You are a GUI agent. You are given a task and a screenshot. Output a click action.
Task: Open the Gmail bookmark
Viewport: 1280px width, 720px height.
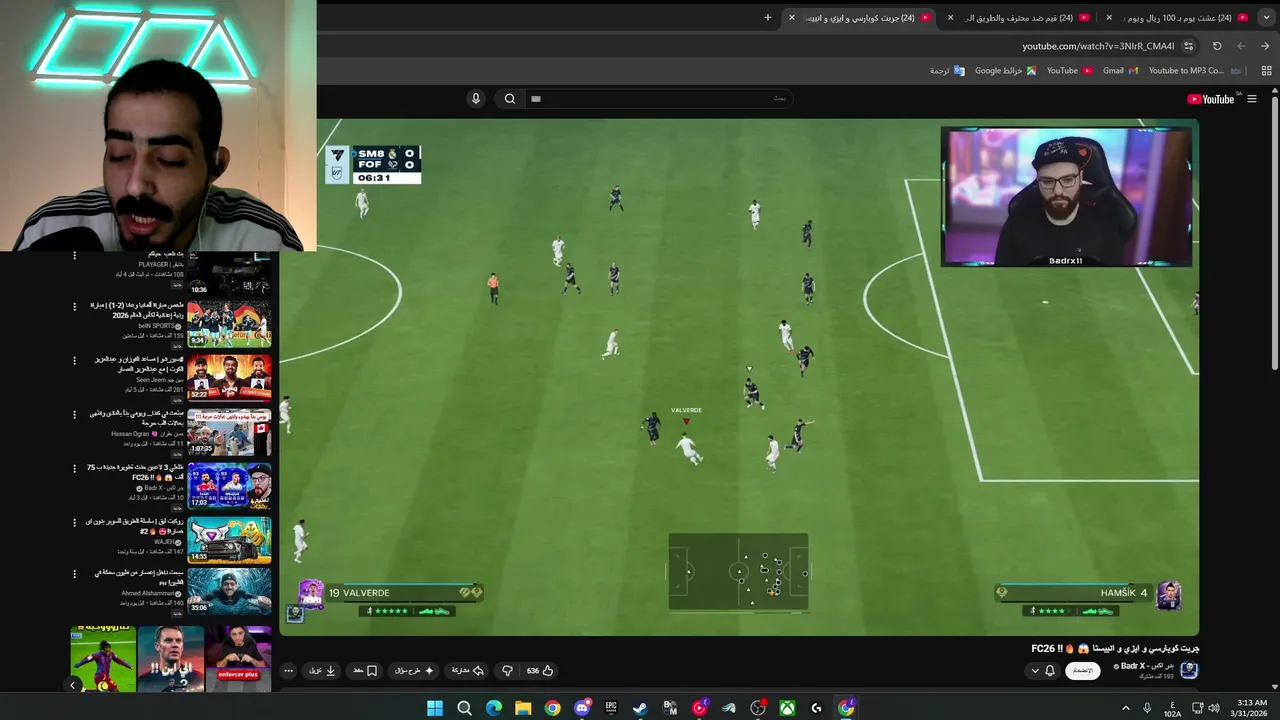[x=1120, y=71]
